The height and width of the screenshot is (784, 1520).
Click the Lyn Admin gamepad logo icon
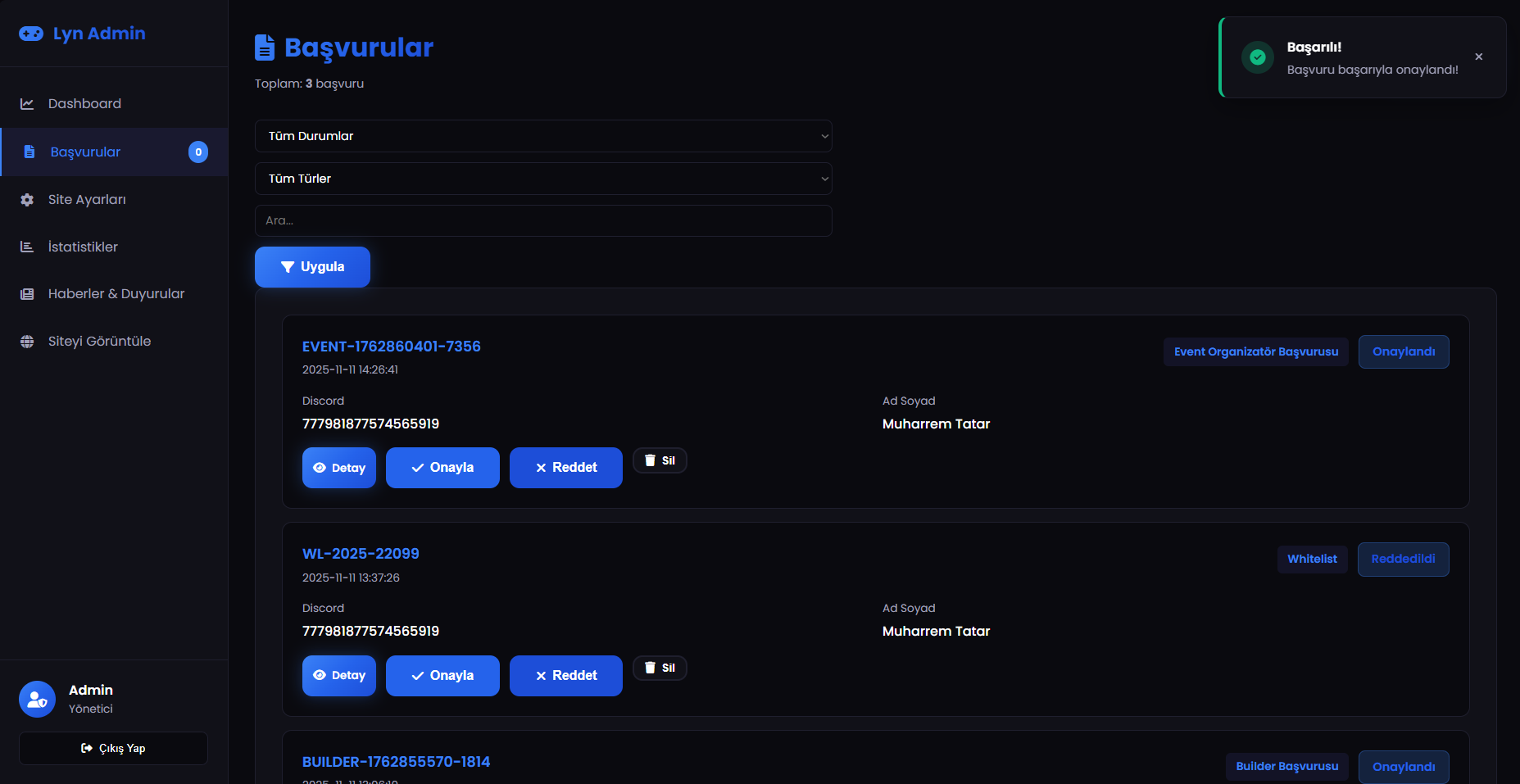[31, 34]
